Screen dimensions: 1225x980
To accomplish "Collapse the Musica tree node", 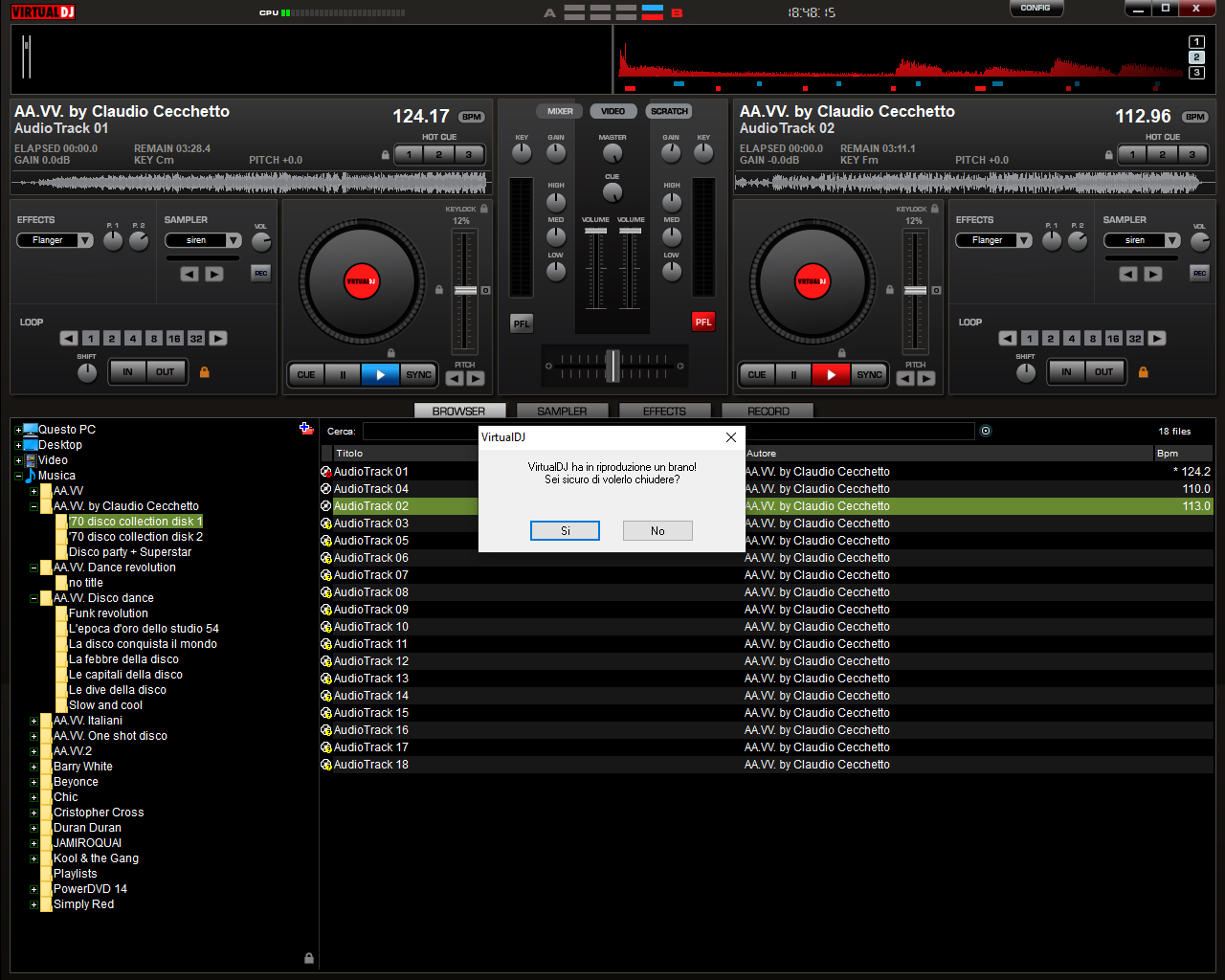I will 18,476.
